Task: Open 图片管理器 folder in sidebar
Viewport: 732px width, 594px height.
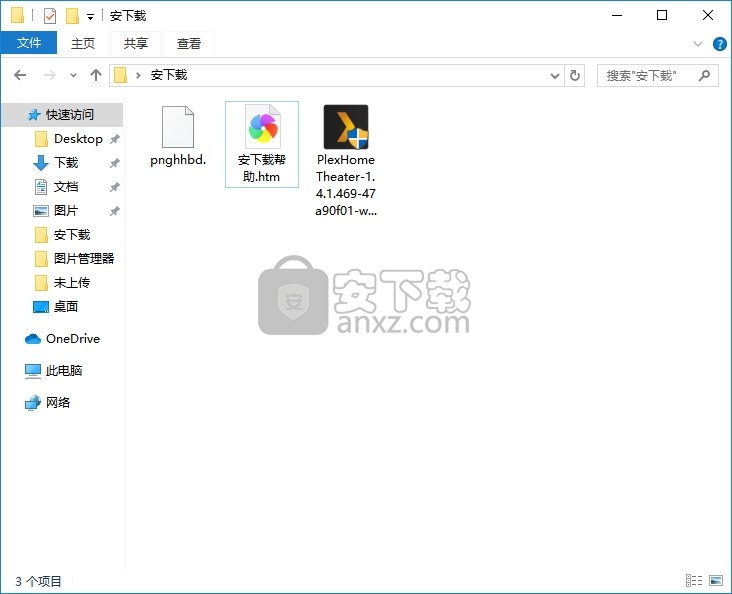Action: (84, 258)
